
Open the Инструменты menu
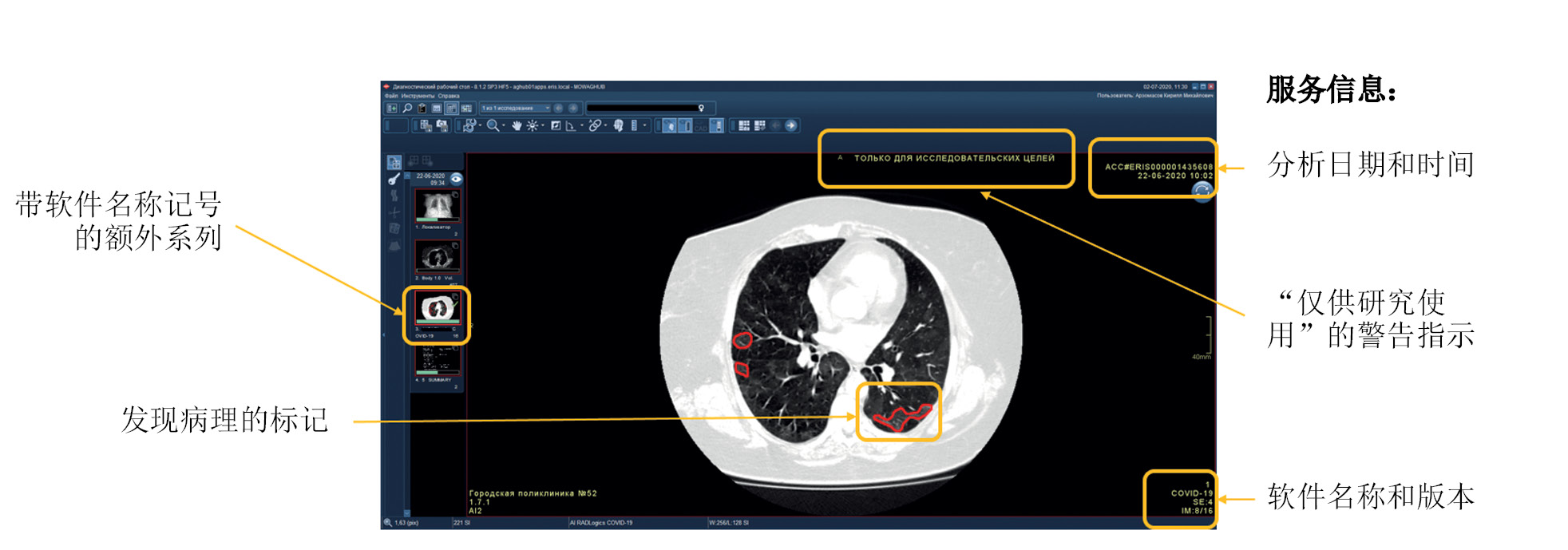[x=418, y=96]
